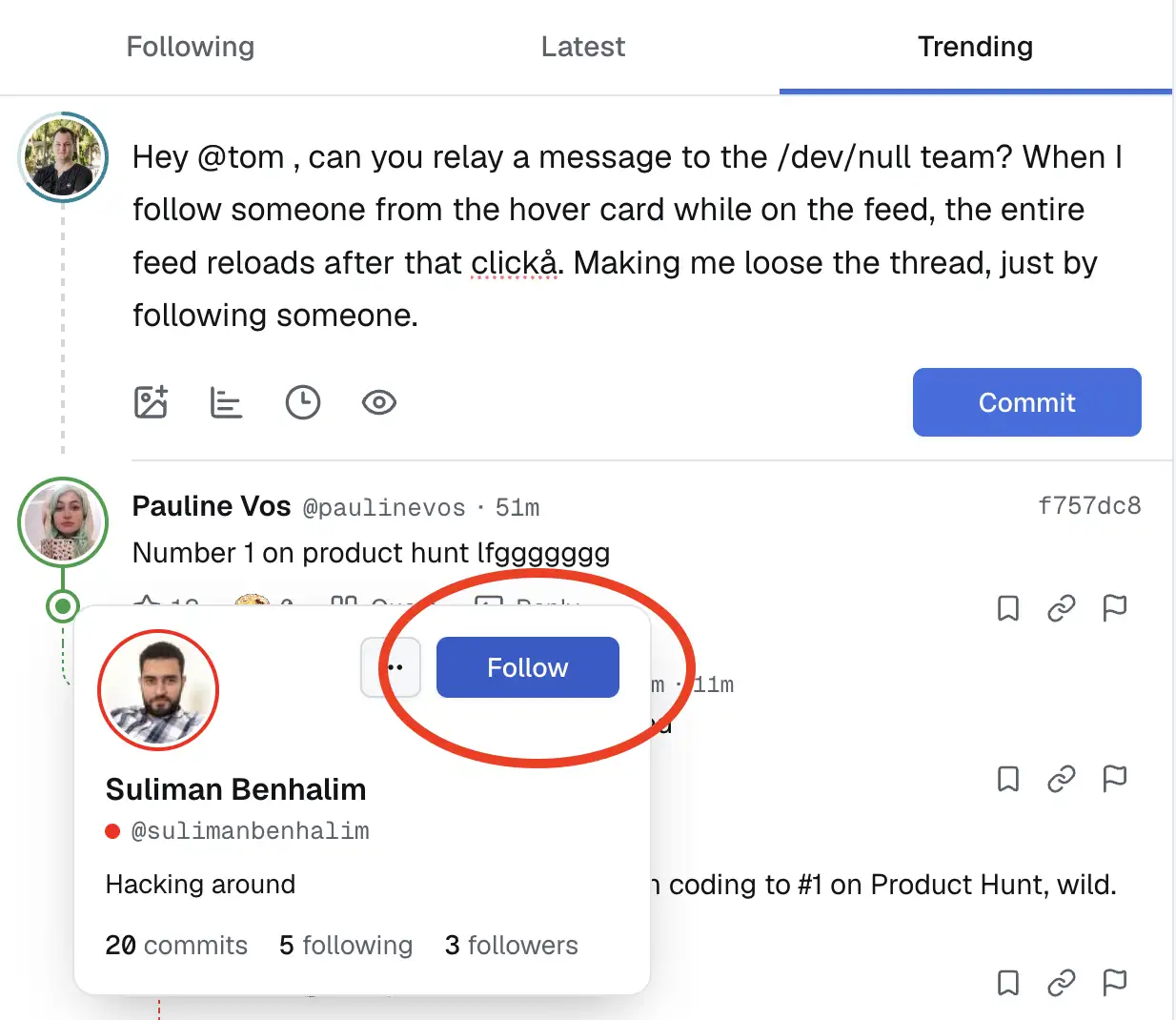Bookmark the post dated 11m
Image resolution: width=1176 pixels, height=1020 pixels.
[1008, 779]
